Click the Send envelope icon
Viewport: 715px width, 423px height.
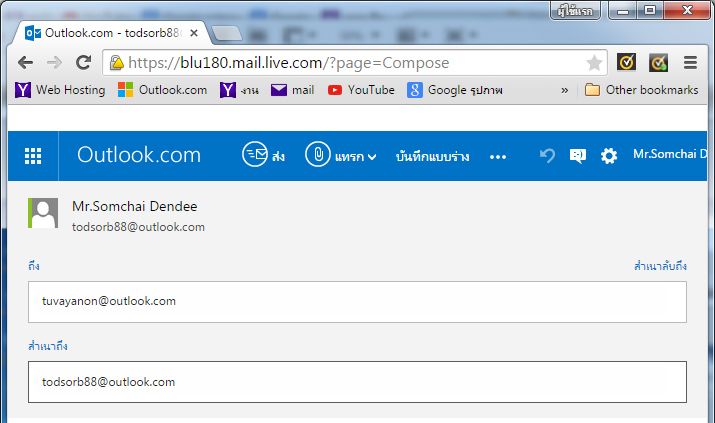tap(254, 155)
